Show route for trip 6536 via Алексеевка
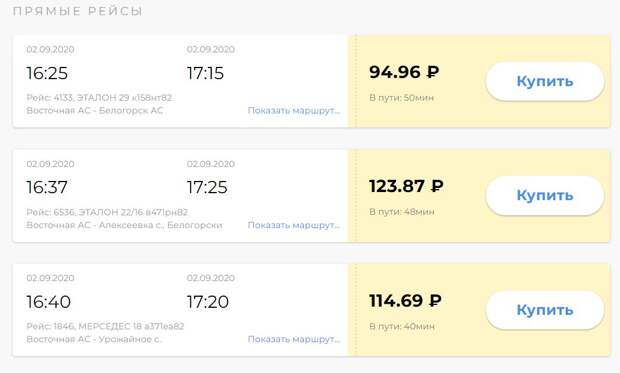620x373 pixels. pos(294,225)
